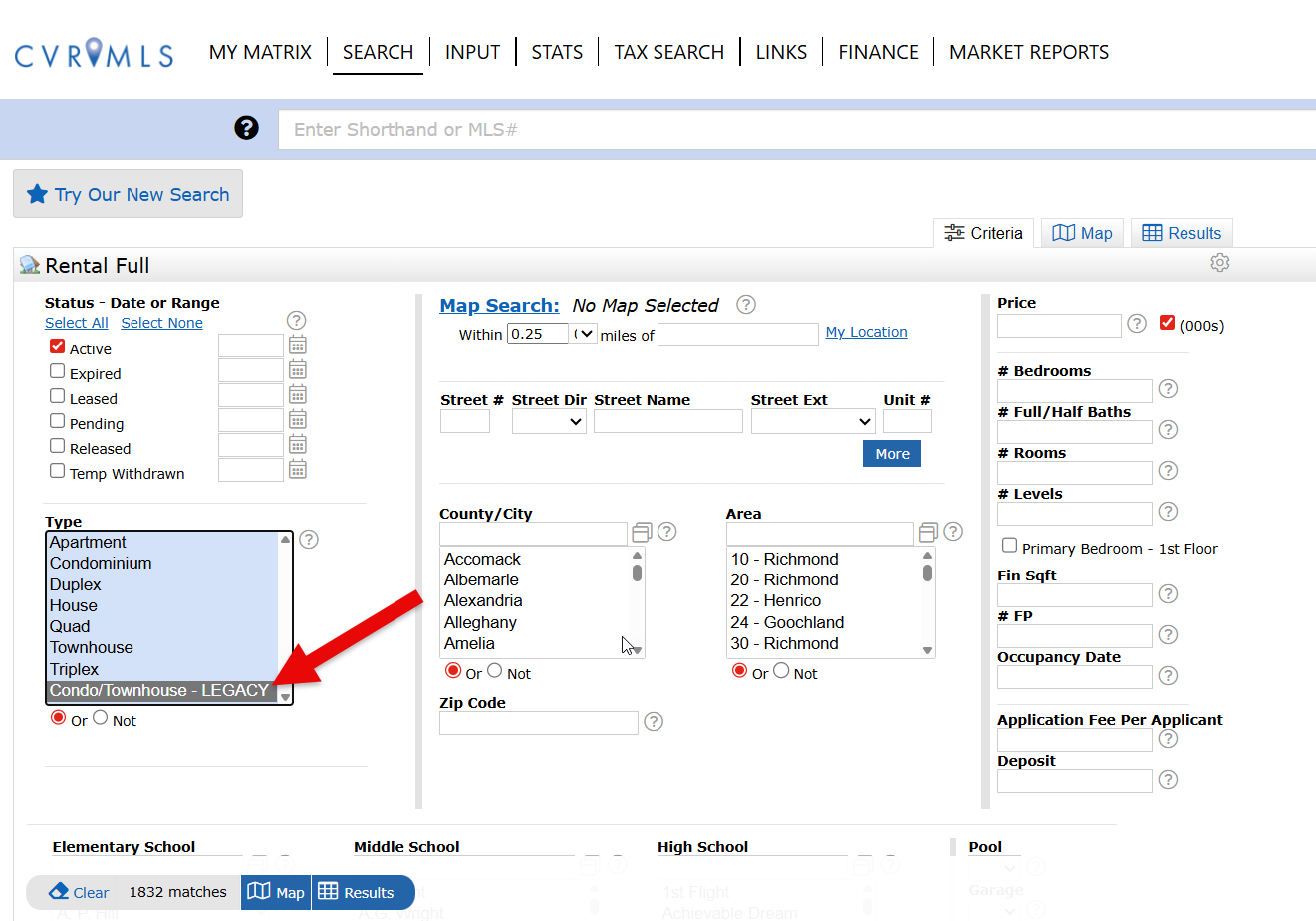Click the CVR MLS logo
The image size is (1316, 921).
click(94, 53)
